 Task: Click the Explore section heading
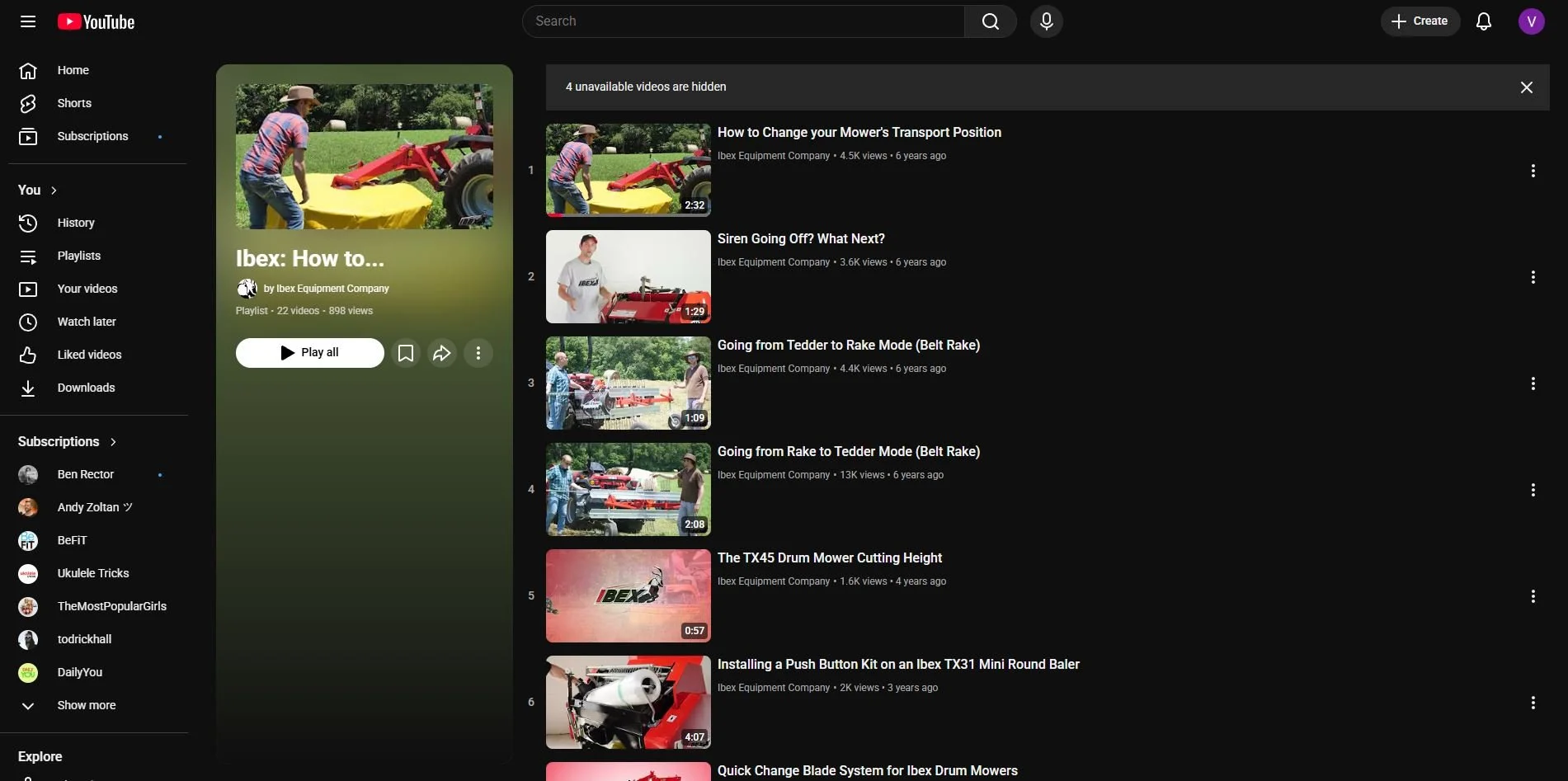(40, 757)
